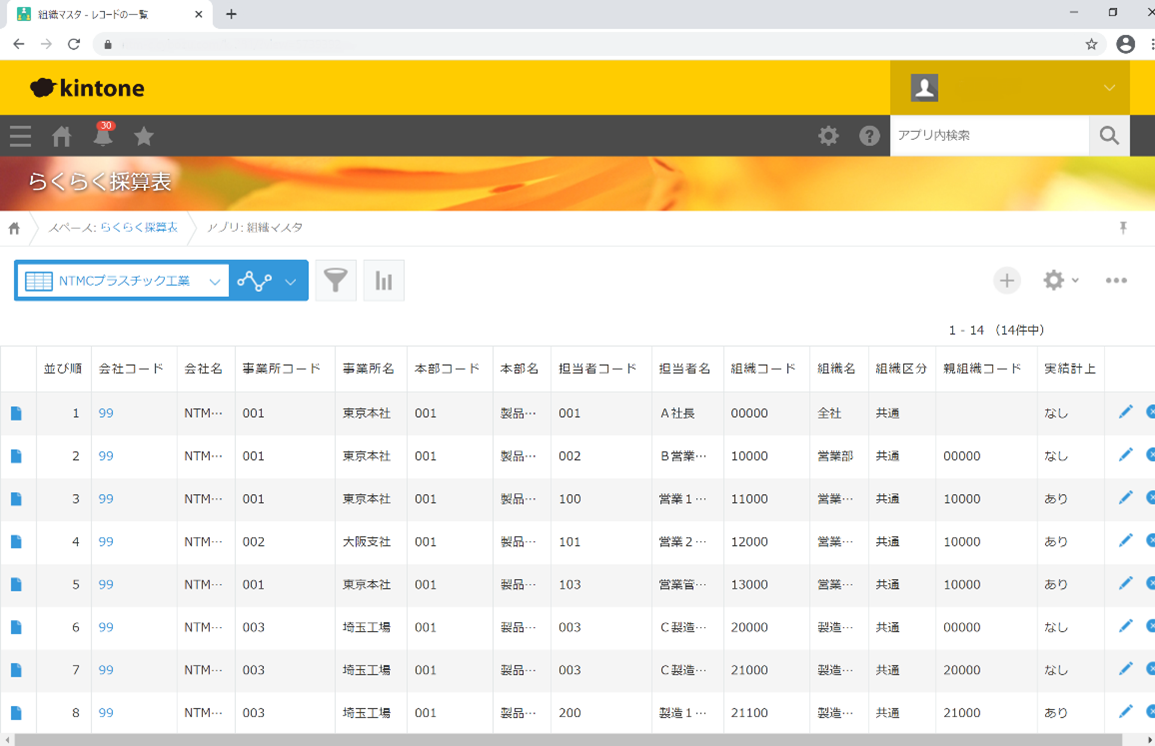Edit row 5 with pencil icon
Screen dimensions: 1155x746
click(1126, 583)
